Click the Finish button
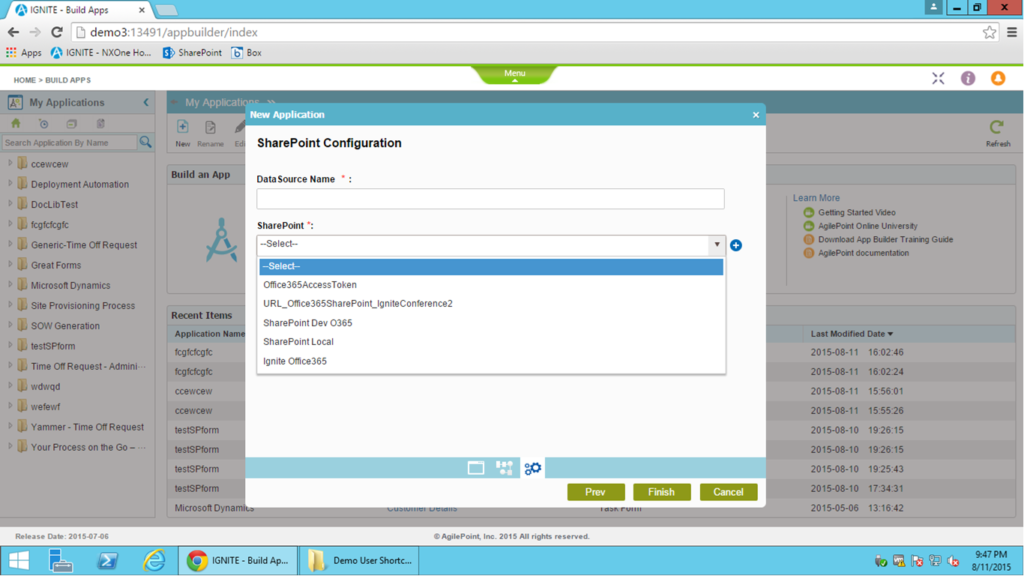 [x=661, y=491]
